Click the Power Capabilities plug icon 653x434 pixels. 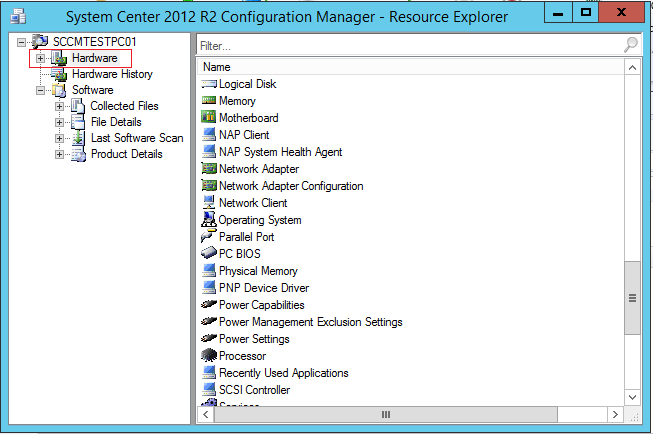coord(209,304)
